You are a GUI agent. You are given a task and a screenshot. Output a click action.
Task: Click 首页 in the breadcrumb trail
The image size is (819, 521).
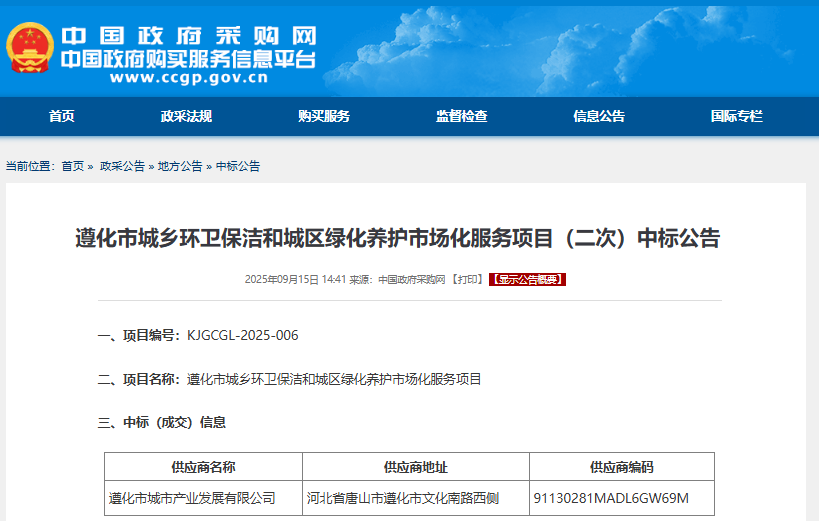72,166
